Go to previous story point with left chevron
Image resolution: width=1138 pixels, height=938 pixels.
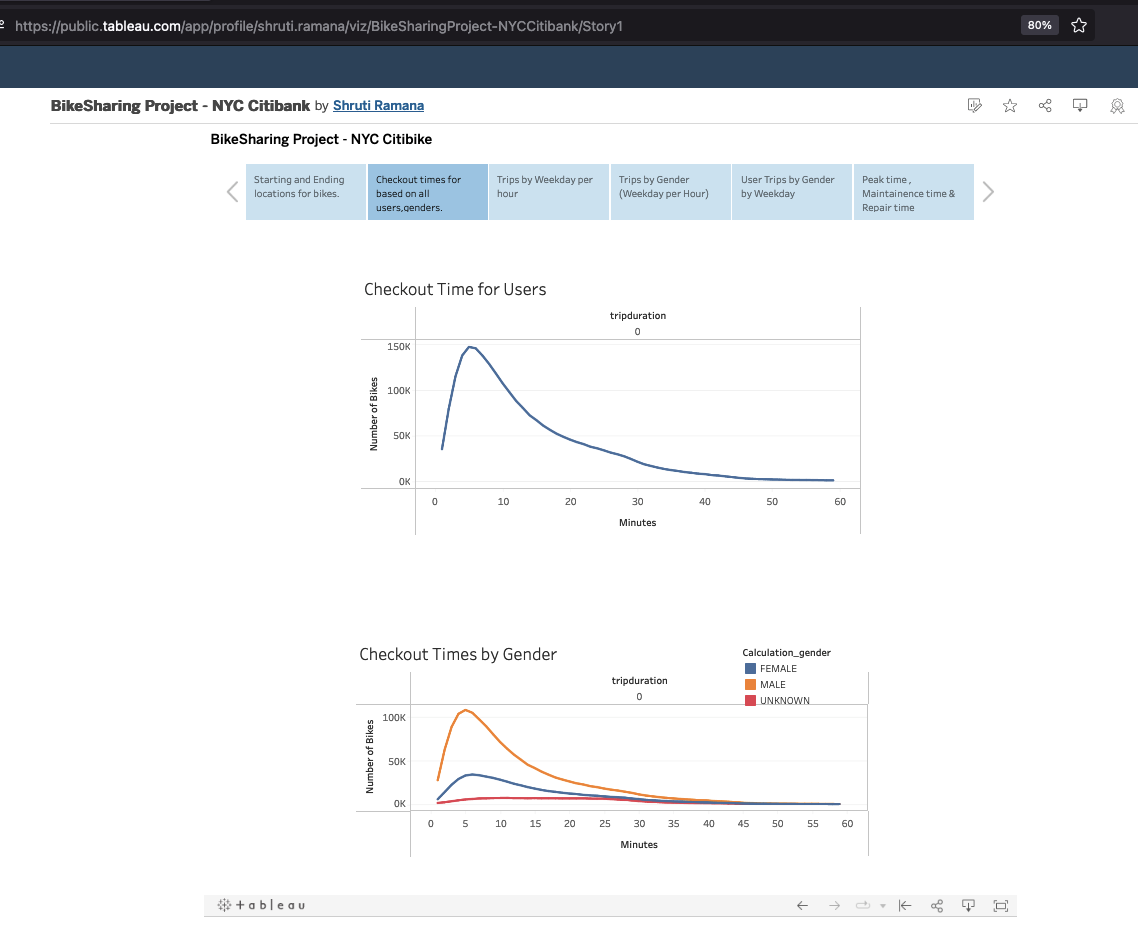click(232, 192)
